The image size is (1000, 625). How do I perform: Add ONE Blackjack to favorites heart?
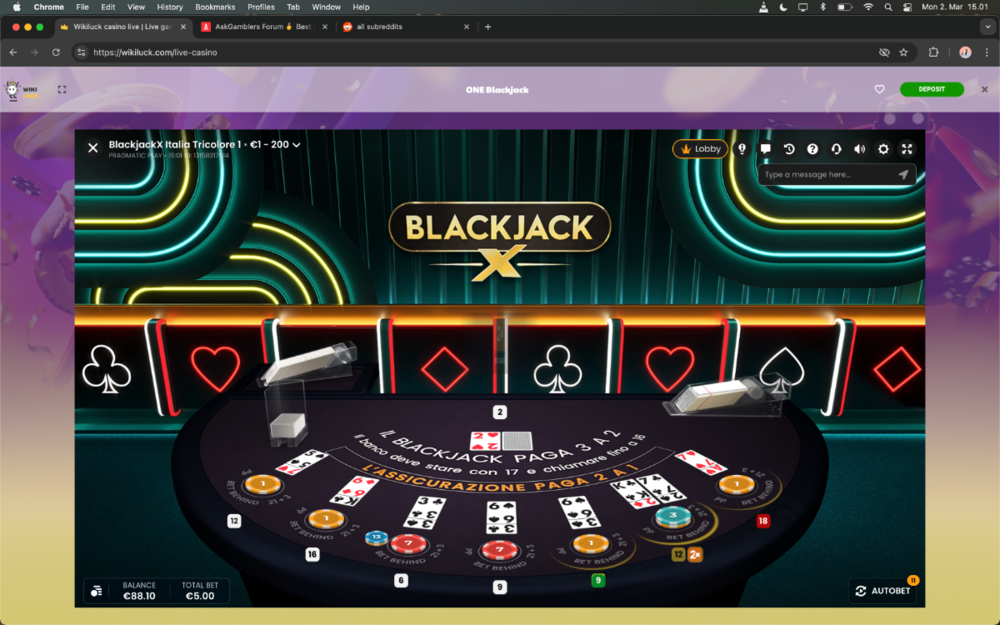tap(879, 89)
